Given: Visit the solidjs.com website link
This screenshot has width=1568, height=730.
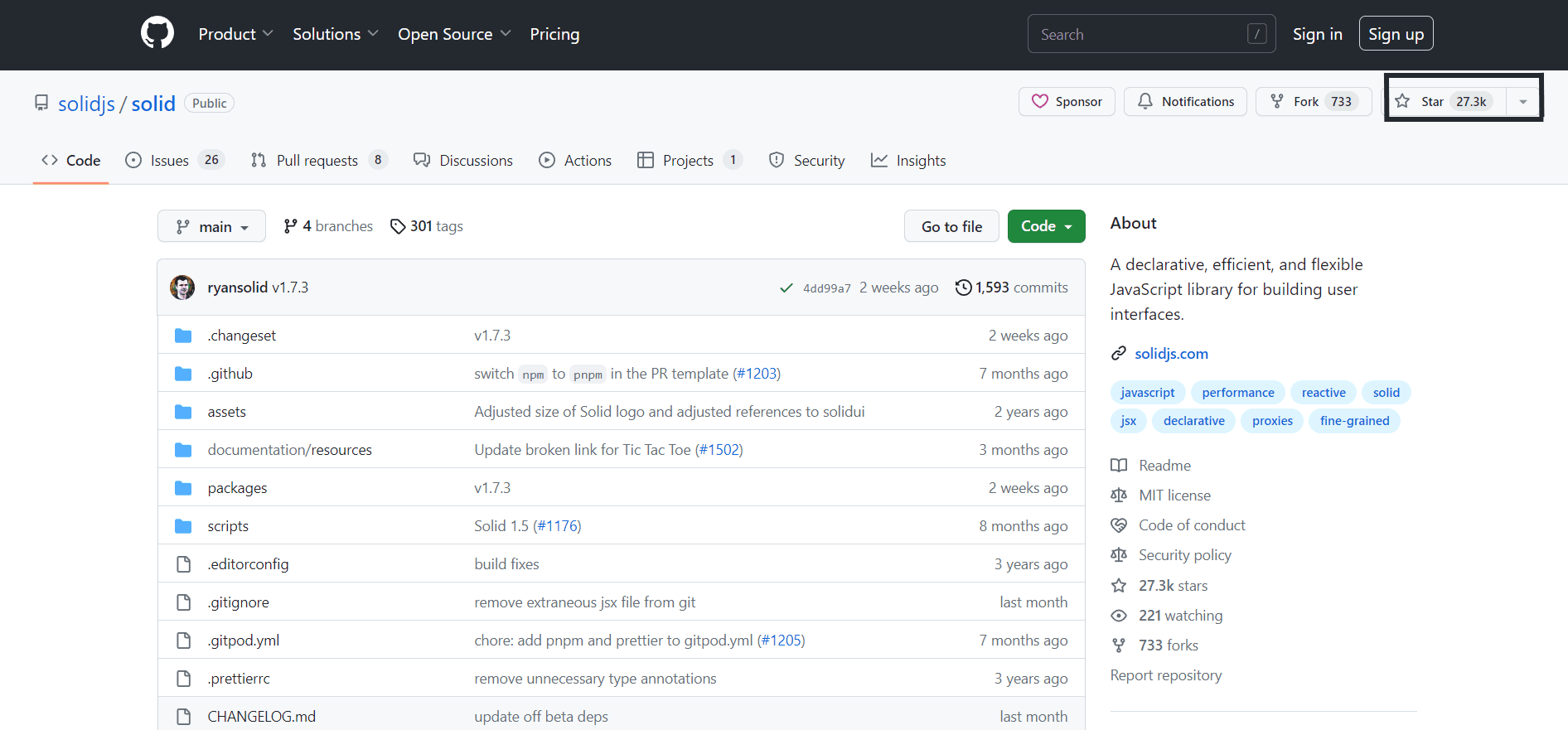Looking at the screenshot, I should pyautogui.click(x=1171, y=354).
